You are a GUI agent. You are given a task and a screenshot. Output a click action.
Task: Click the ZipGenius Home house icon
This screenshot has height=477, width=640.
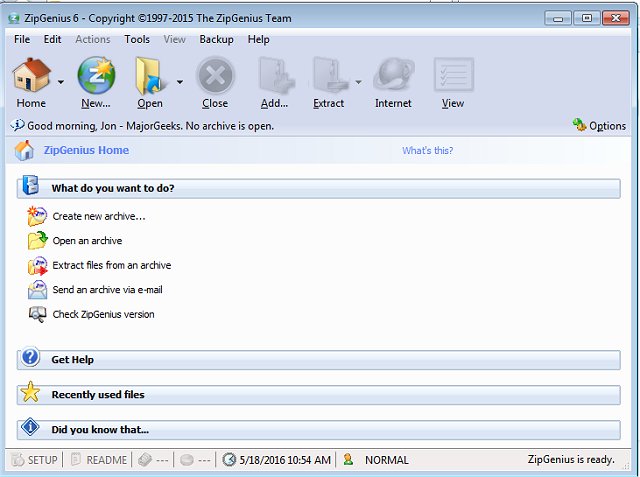tap(24, 150)
